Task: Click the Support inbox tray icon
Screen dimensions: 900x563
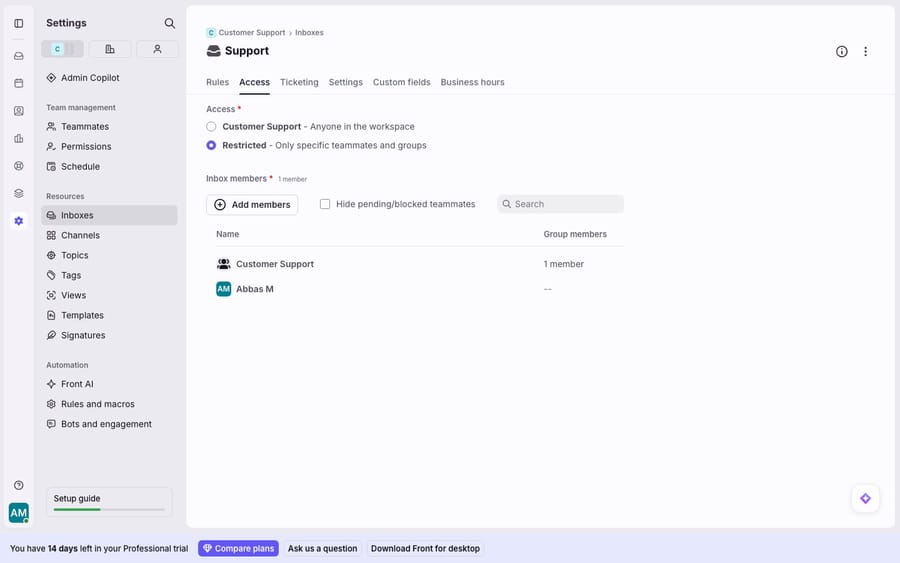Action: point(214,51)
